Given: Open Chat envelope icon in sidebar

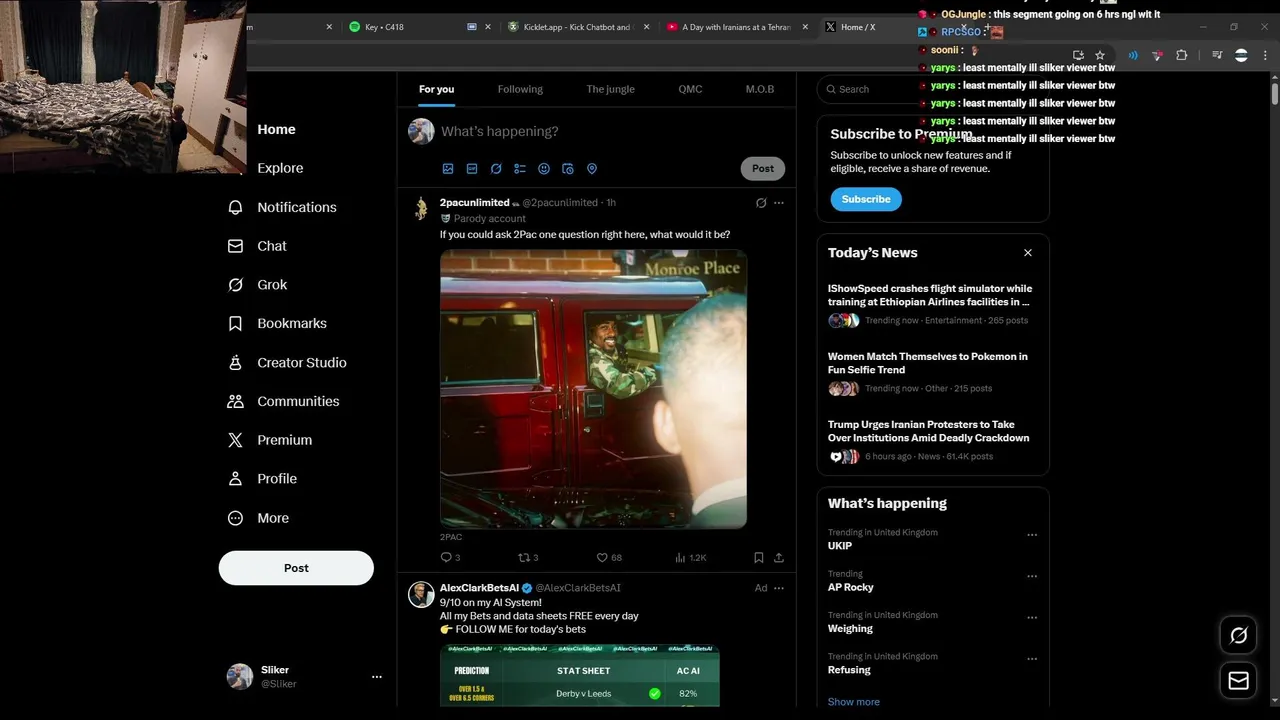Looking at the screenshot, I should point(235,246).
